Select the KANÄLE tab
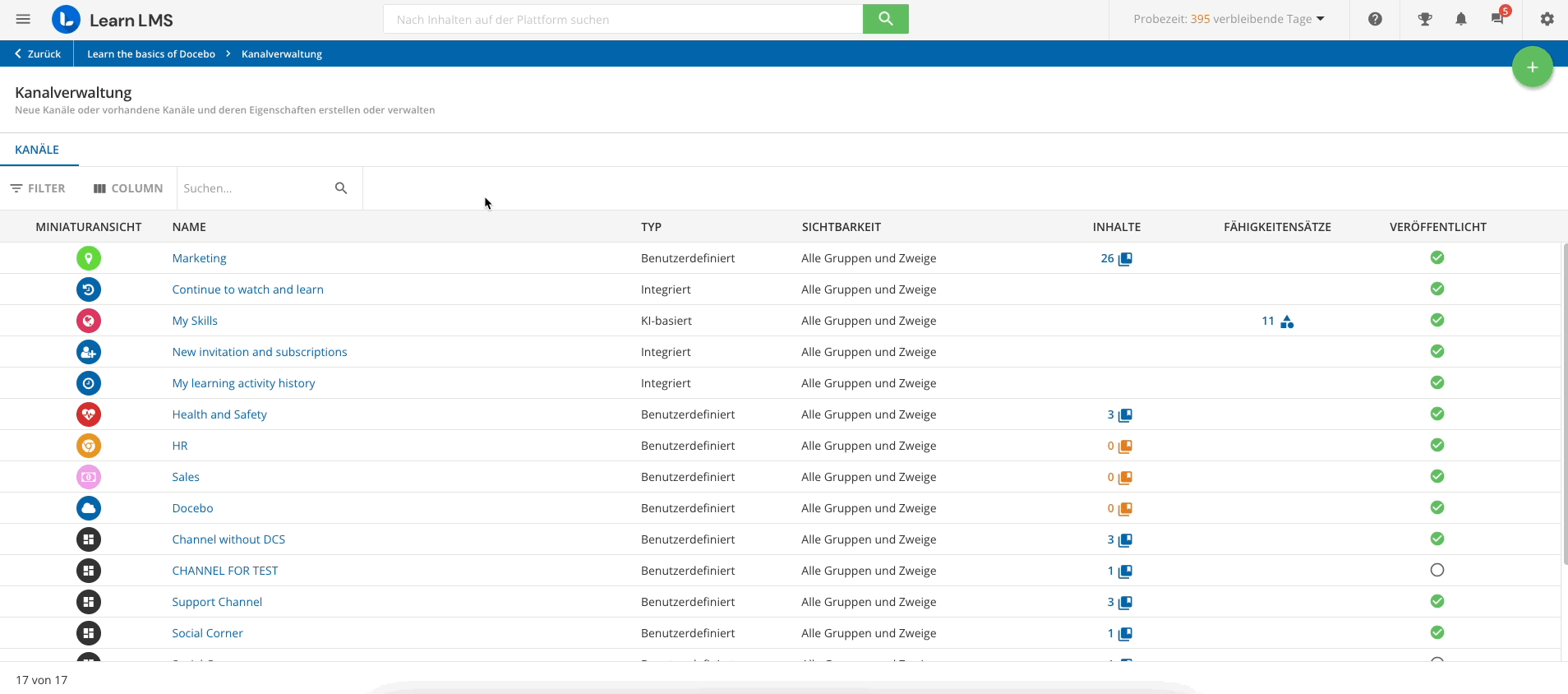The height and width of the screenshot is (694, 1568). point(37,150)
